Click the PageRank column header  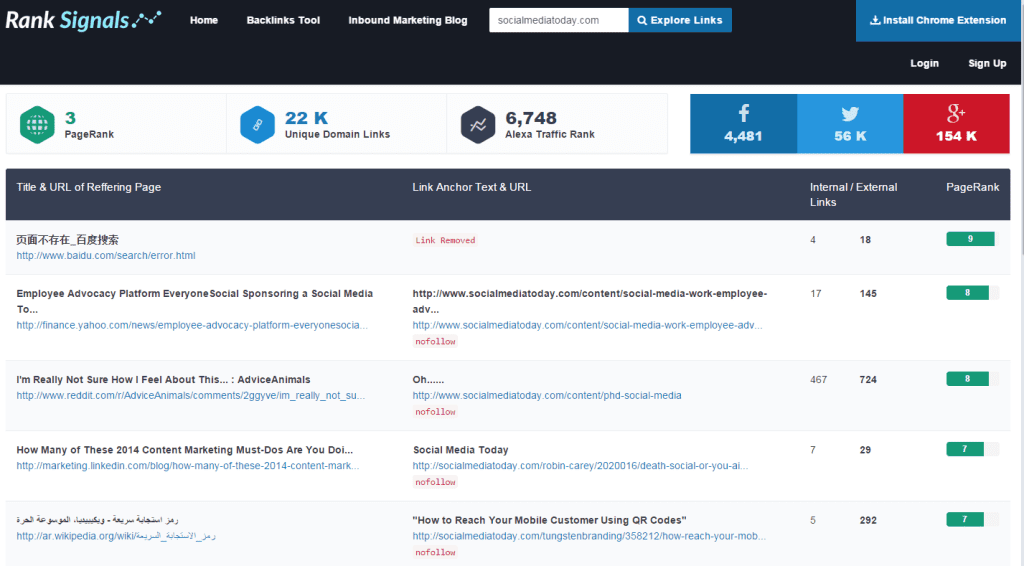tap(972, 187)
